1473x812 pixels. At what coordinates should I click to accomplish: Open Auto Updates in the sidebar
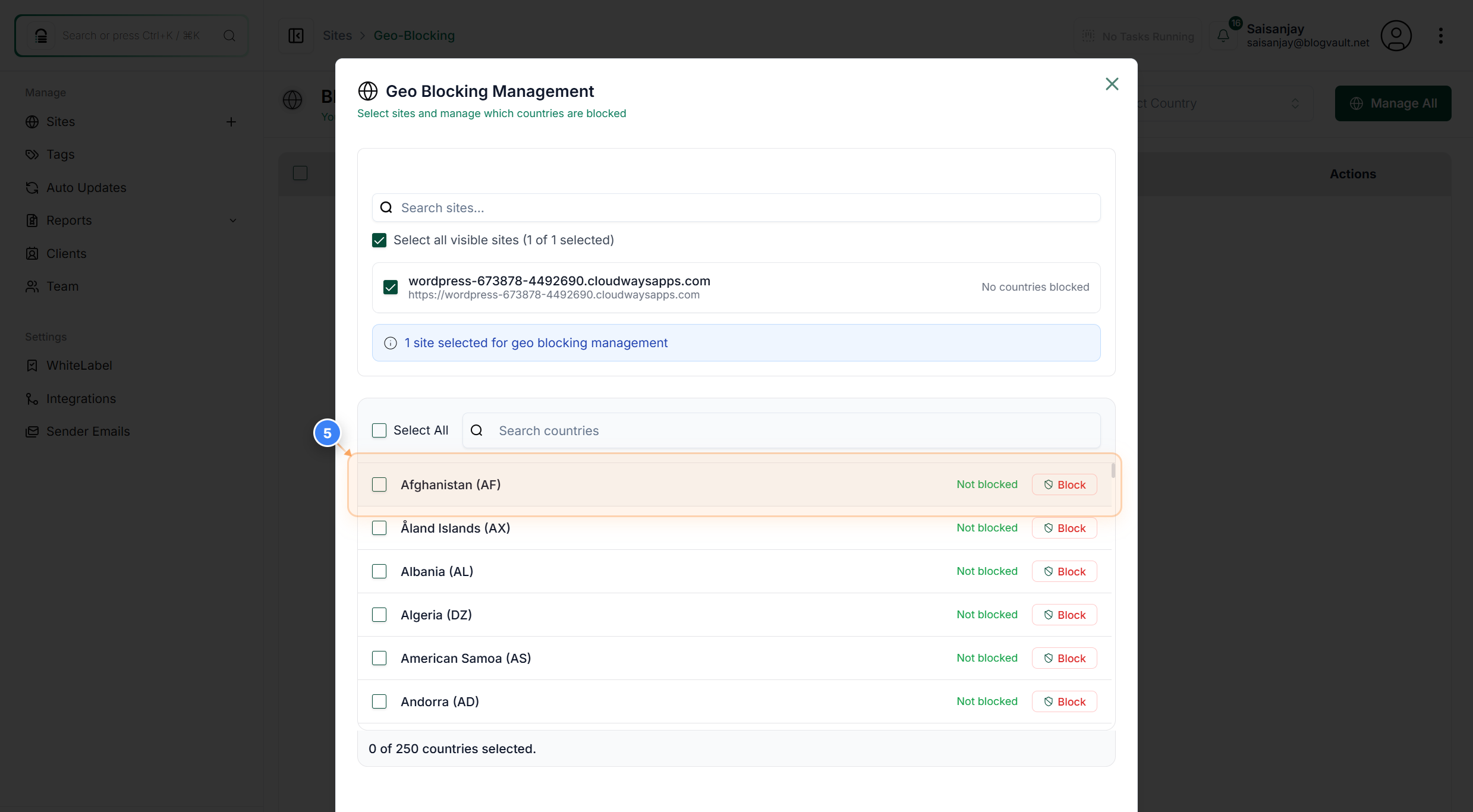pos(86,187)
